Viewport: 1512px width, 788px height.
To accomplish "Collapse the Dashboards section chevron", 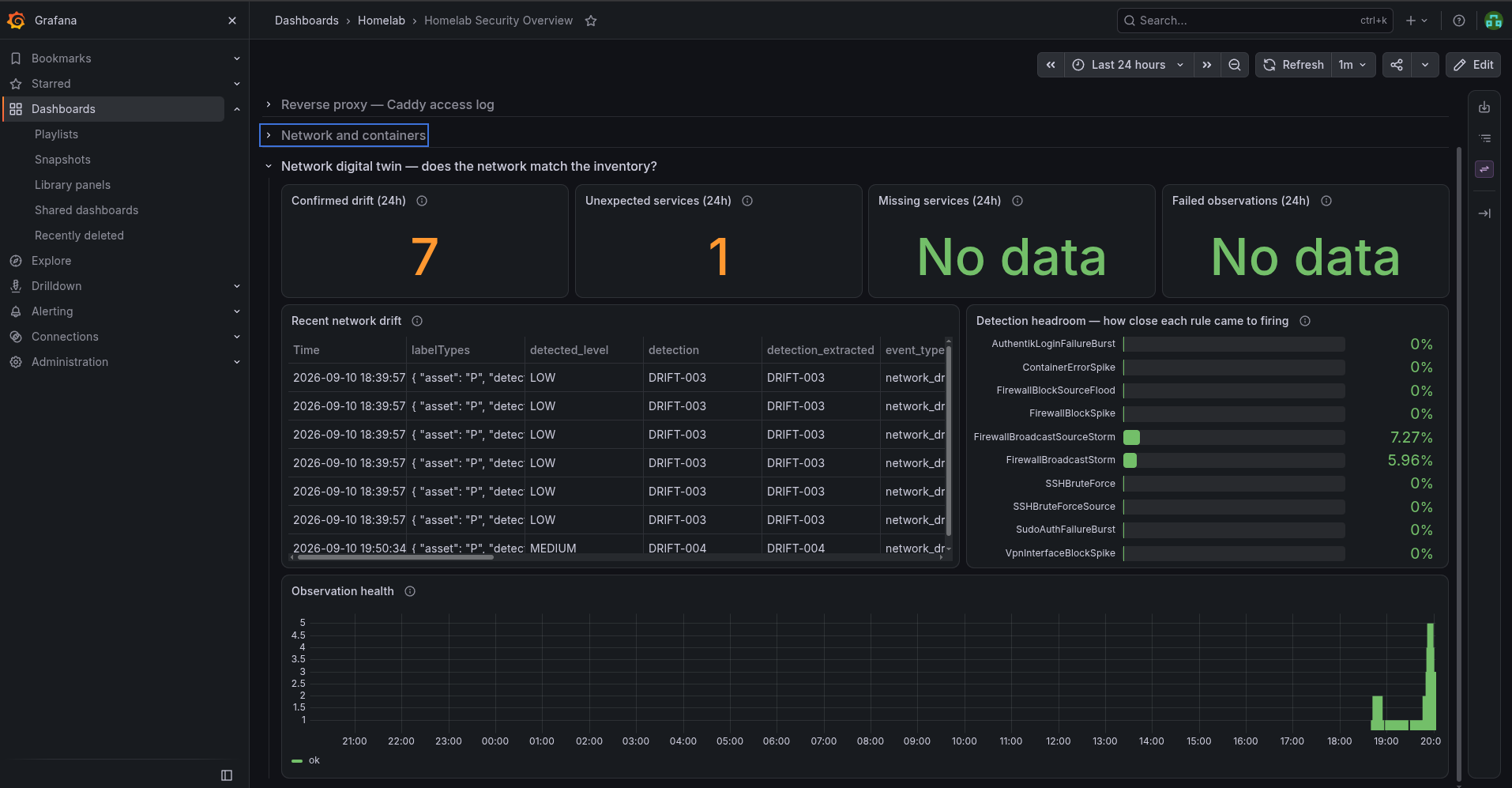I will (x=237, y=109).
